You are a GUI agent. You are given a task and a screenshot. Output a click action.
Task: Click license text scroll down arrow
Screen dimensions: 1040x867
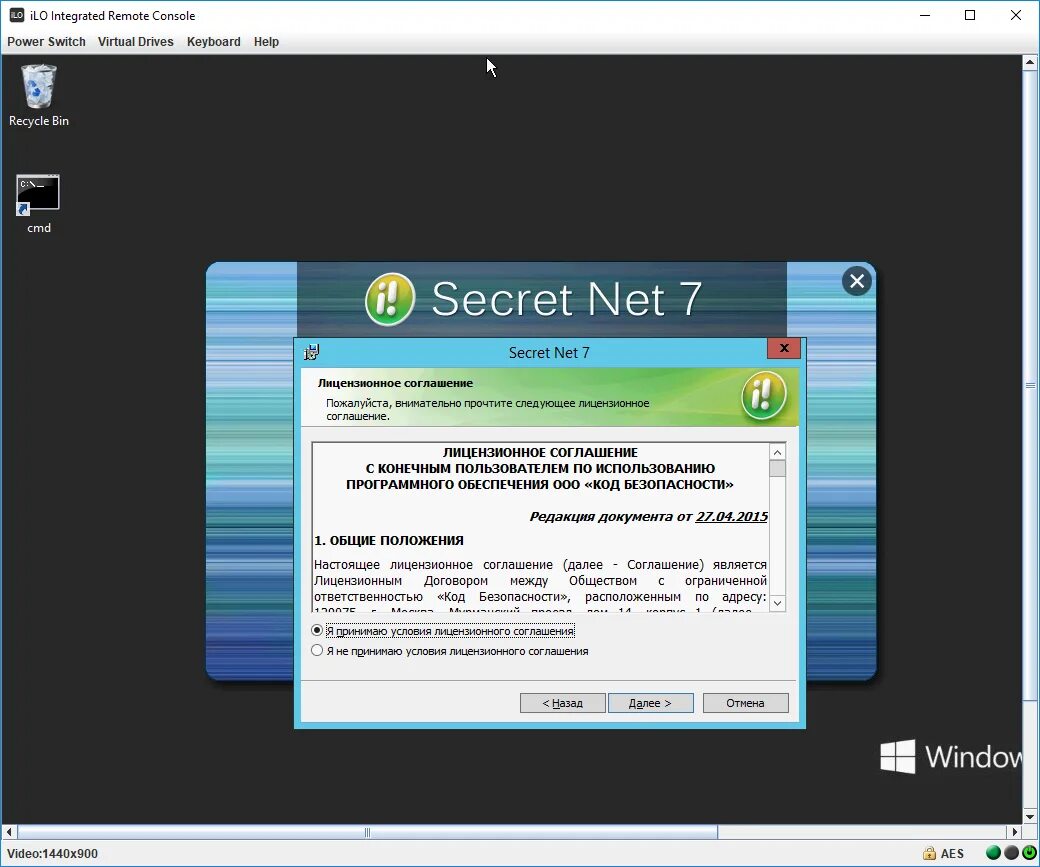pos(777,603)
